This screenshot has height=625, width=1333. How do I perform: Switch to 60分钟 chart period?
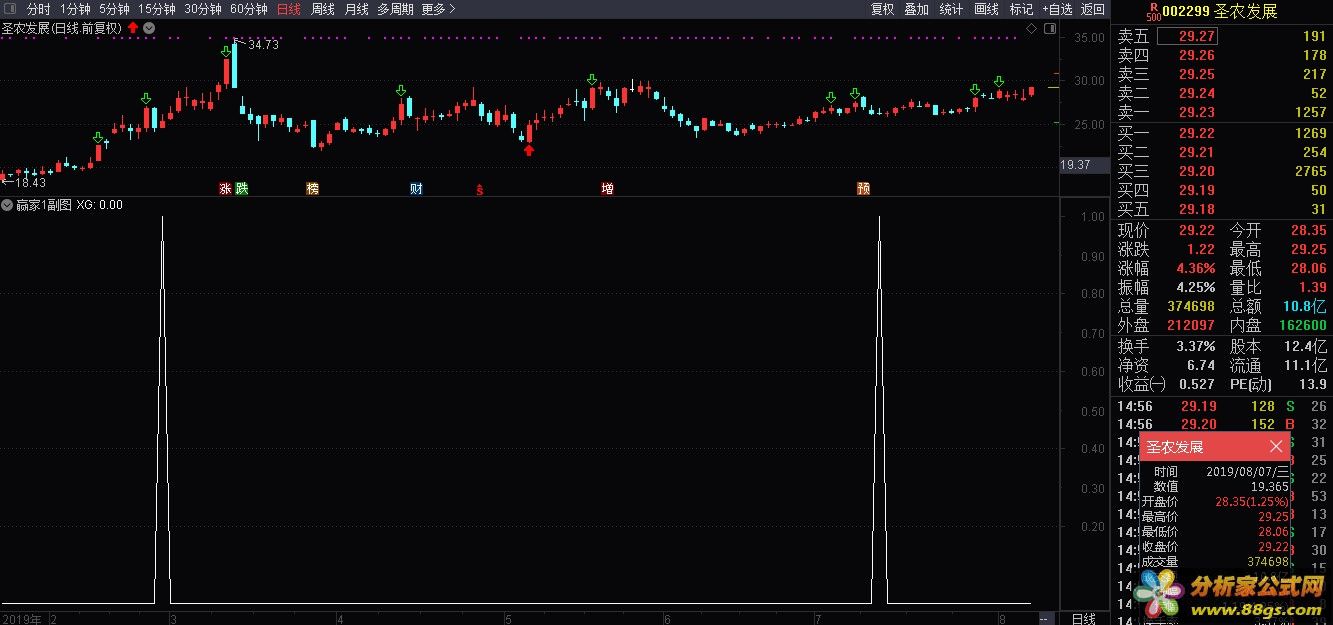pyautogui.click(x=249, y=9)
